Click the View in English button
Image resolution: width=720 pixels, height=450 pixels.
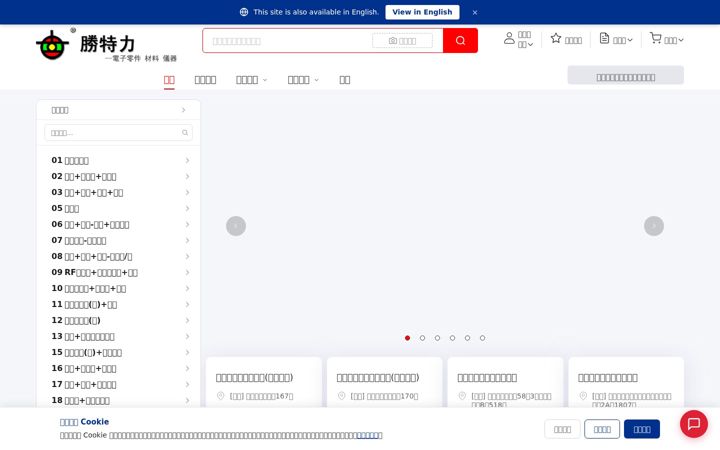(x=422, y=12)
